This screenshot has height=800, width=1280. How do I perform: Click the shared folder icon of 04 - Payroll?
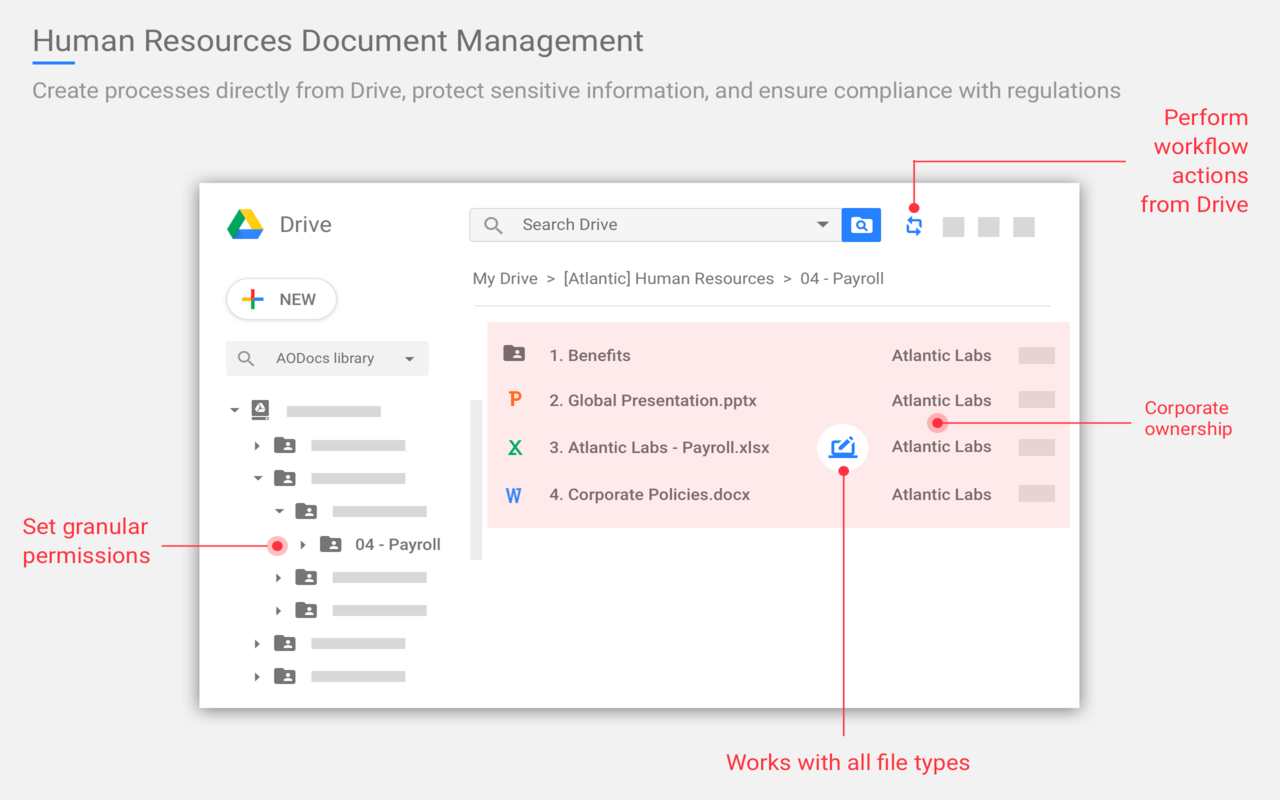[x=330, y=544]
